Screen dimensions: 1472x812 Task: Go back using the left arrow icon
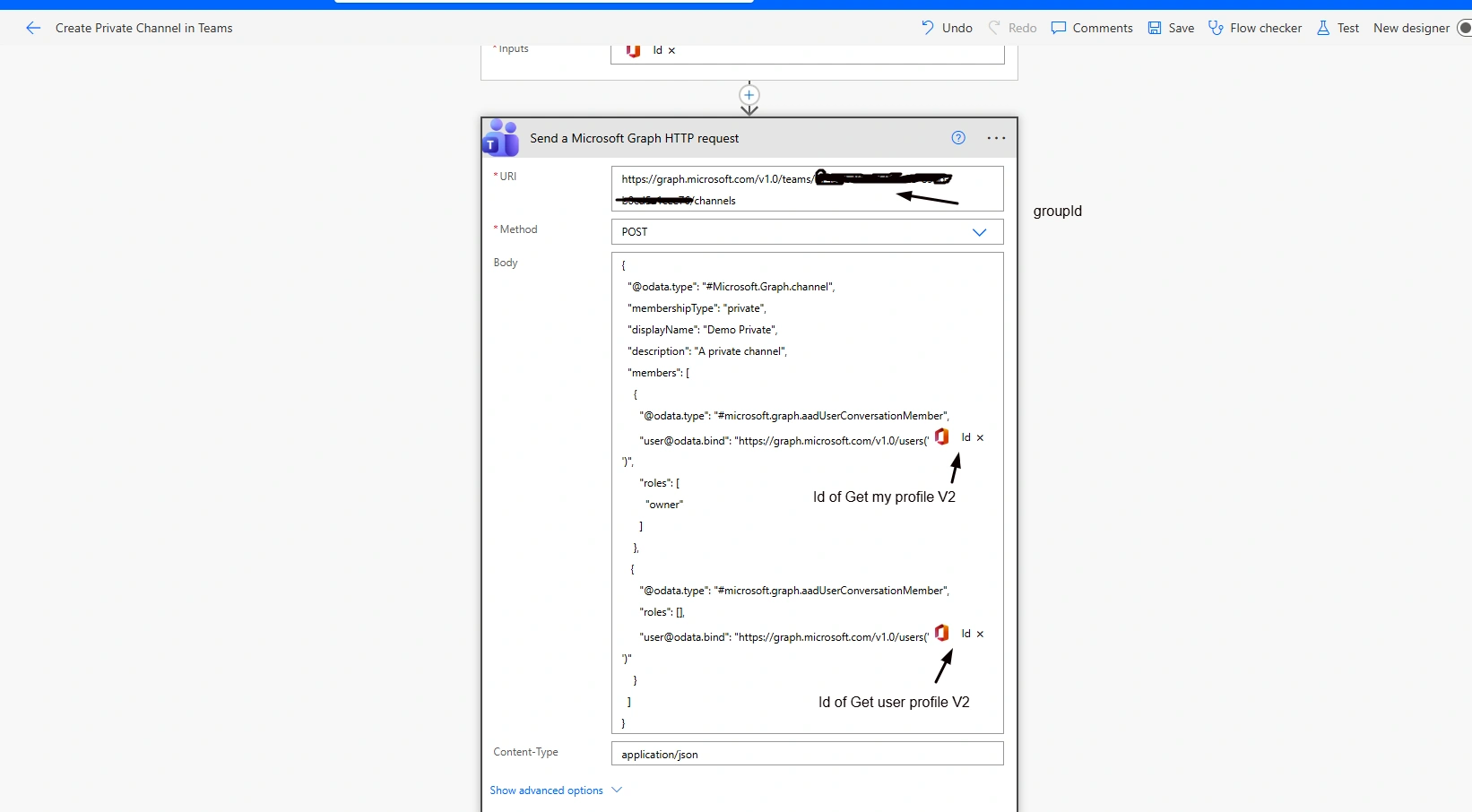tap(33, 28)
